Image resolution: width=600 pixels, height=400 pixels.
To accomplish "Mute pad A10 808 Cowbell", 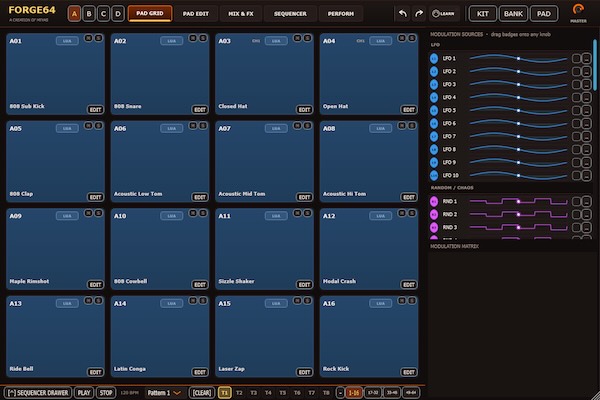I will point(193,213).
